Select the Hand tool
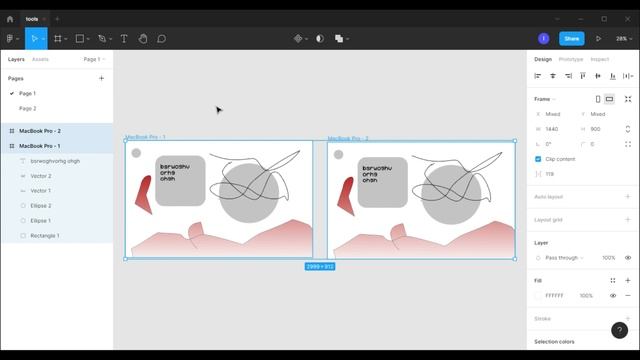The height and width of the screenshot is (360, 640). (142, 39)
